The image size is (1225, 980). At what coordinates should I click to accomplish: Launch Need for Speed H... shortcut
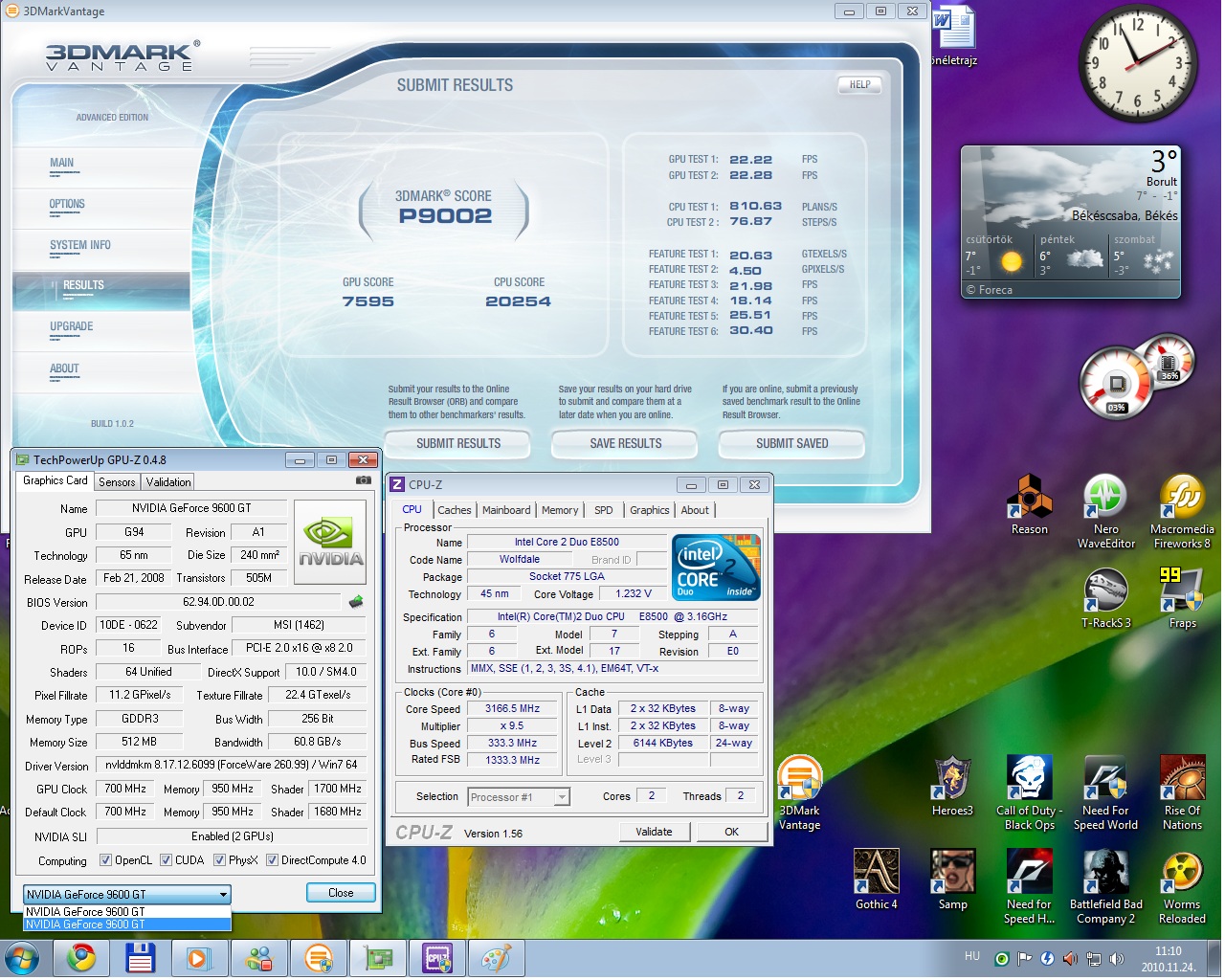(x=1029, y=887)
